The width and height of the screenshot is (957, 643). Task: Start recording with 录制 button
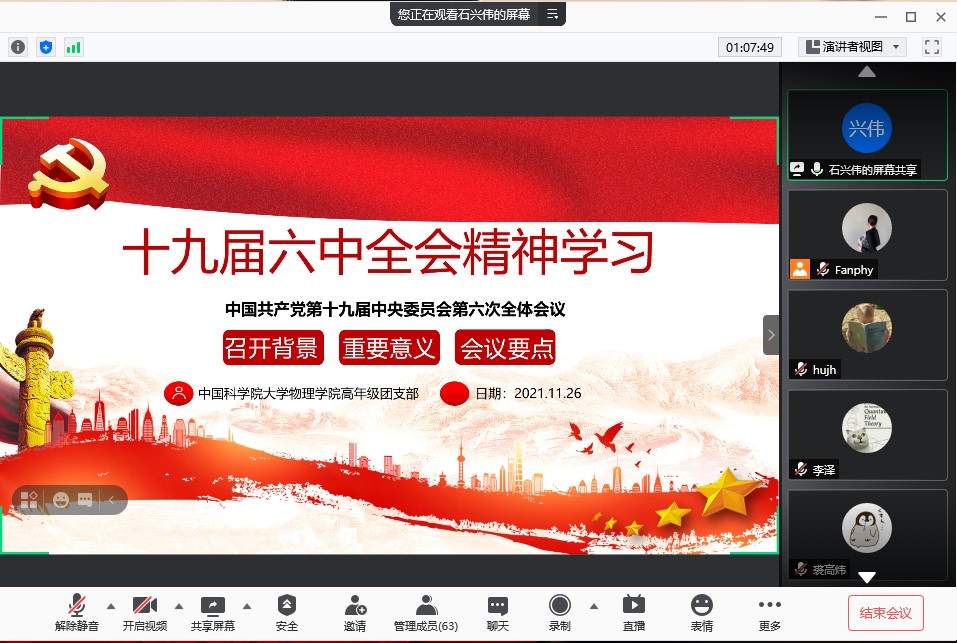pos(560,613)
